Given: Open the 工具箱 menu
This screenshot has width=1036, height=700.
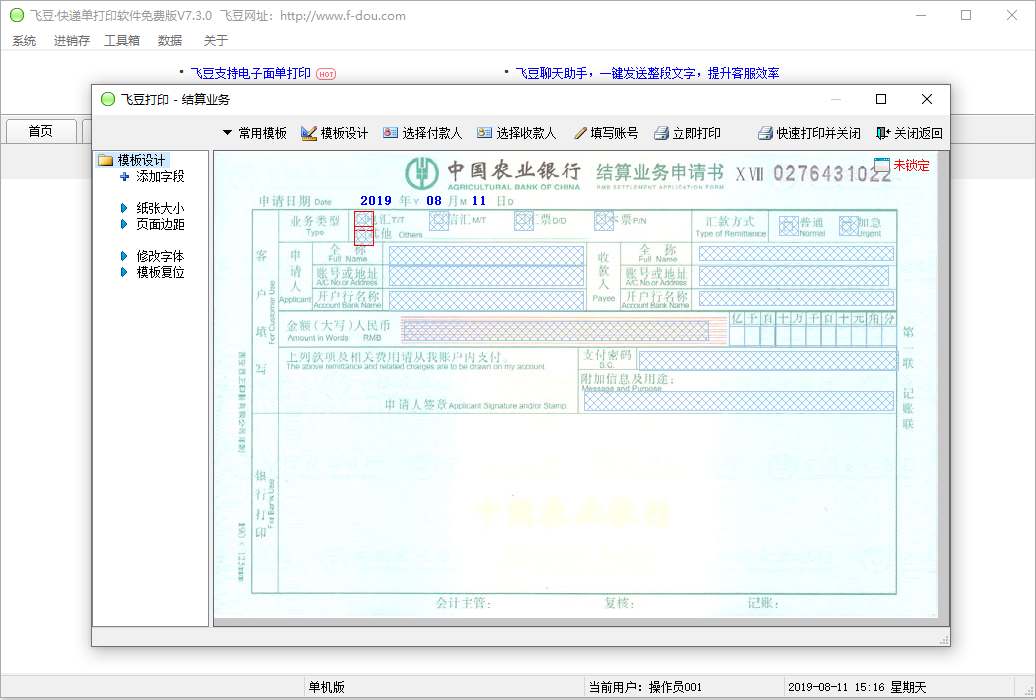Looking at the screenshot, I should (x=122, y=41).
